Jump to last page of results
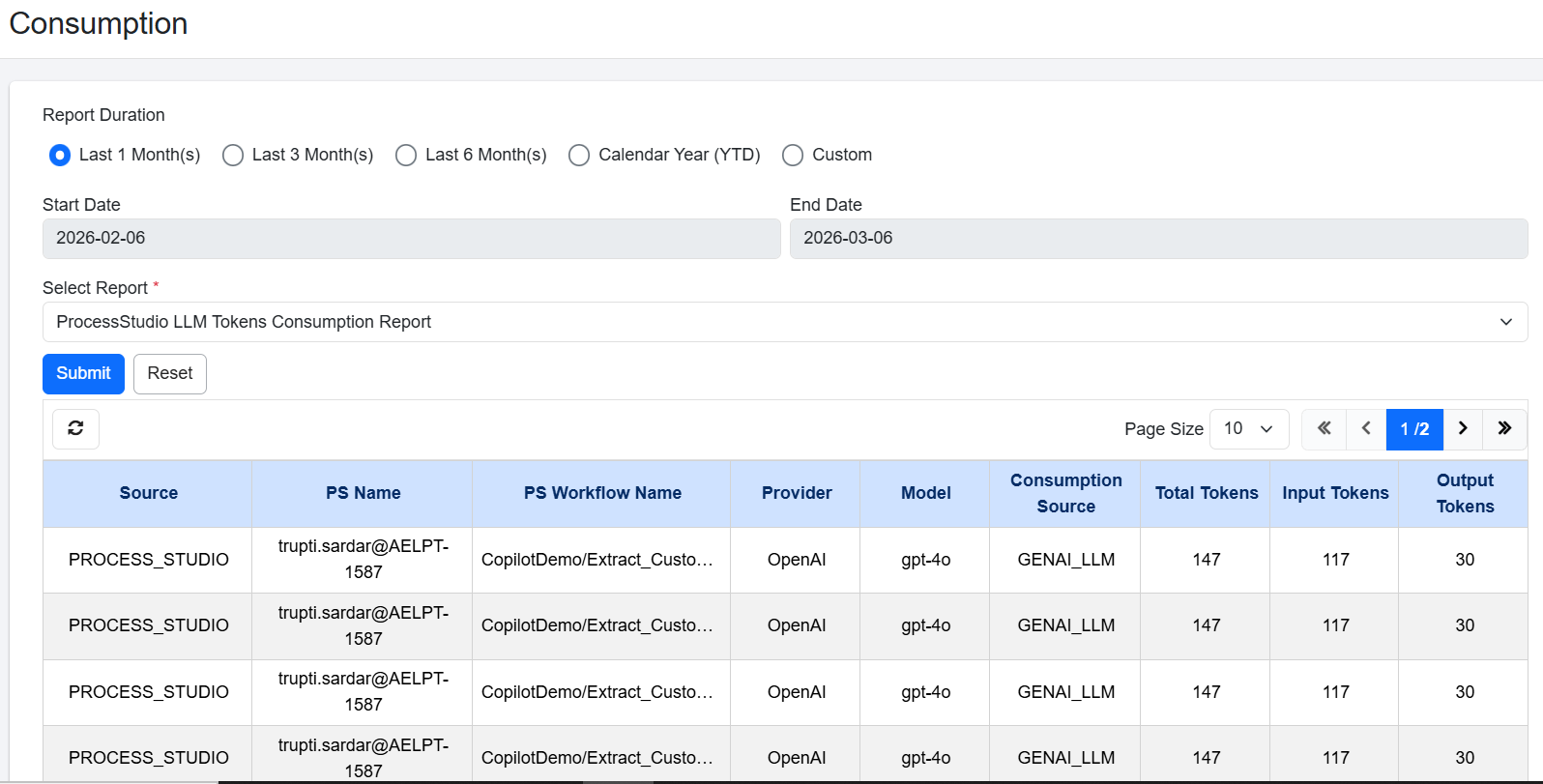1543x784 pixels. click(x=1504, y=429)
